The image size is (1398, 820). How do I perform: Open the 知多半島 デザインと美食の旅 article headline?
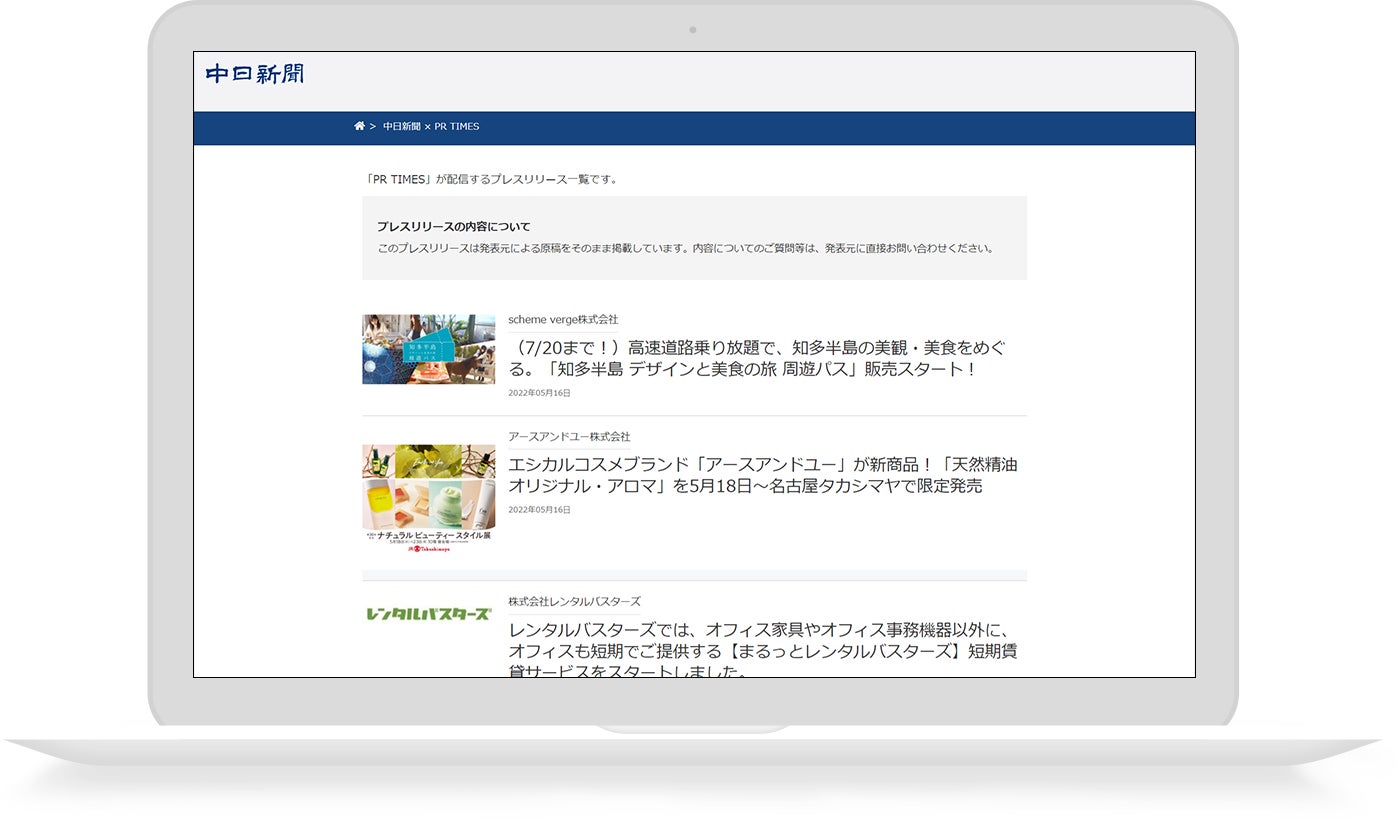(757, 358)
